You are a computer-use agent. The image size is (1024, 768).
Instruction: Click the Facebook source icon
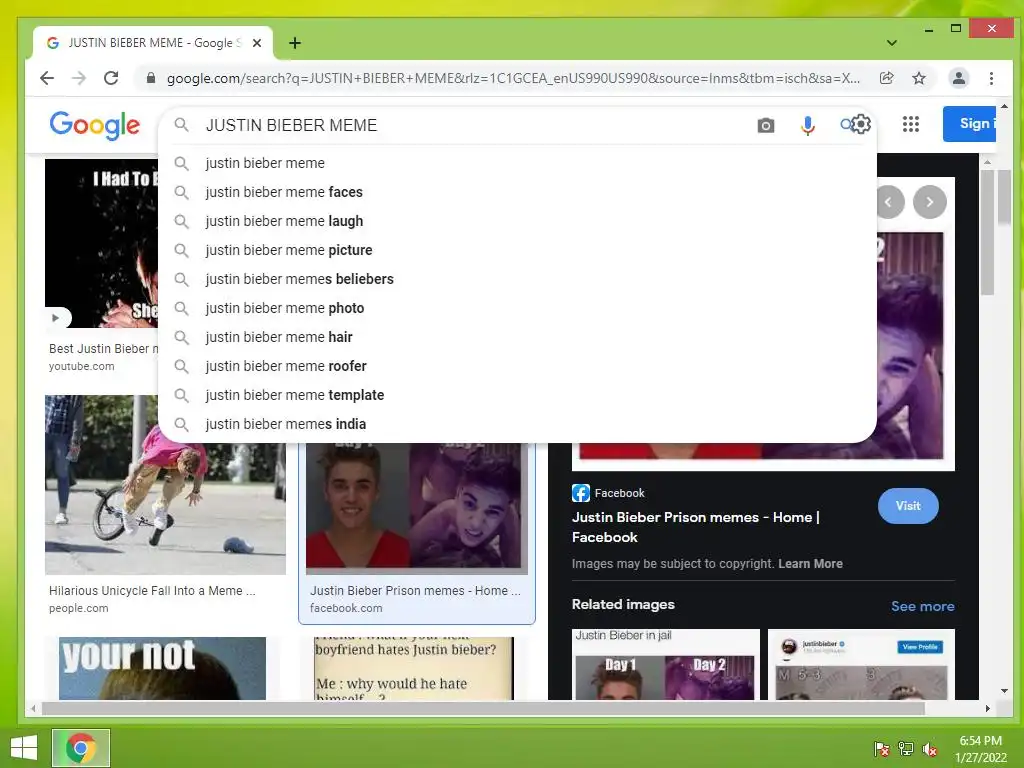point(581,493)
